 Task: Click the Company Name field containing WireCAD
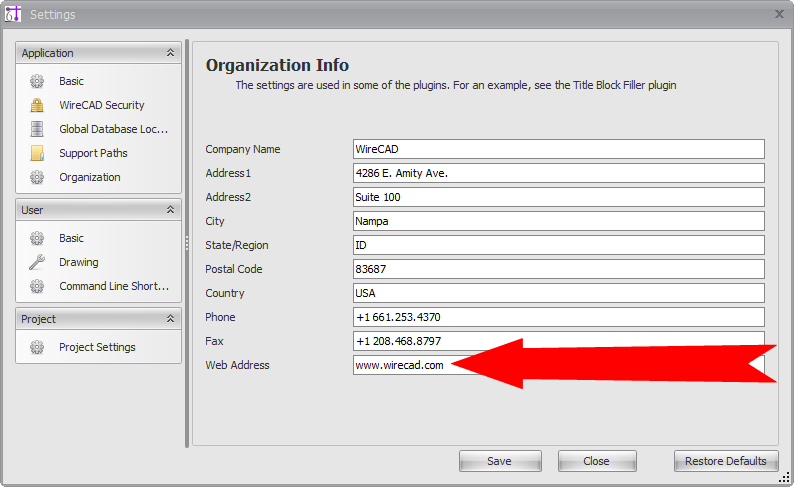click(559, 149)
